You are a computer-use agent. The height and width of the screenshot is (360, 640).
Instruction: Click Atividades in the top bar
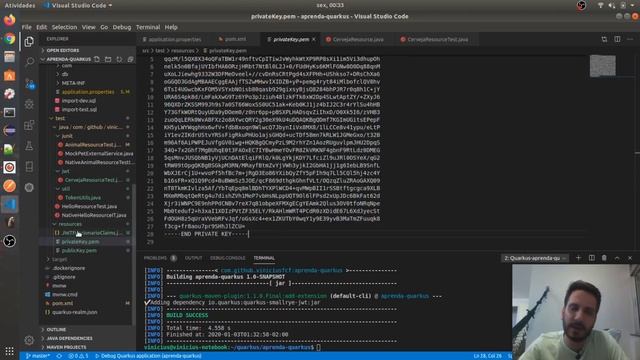[x=20, y=5]
